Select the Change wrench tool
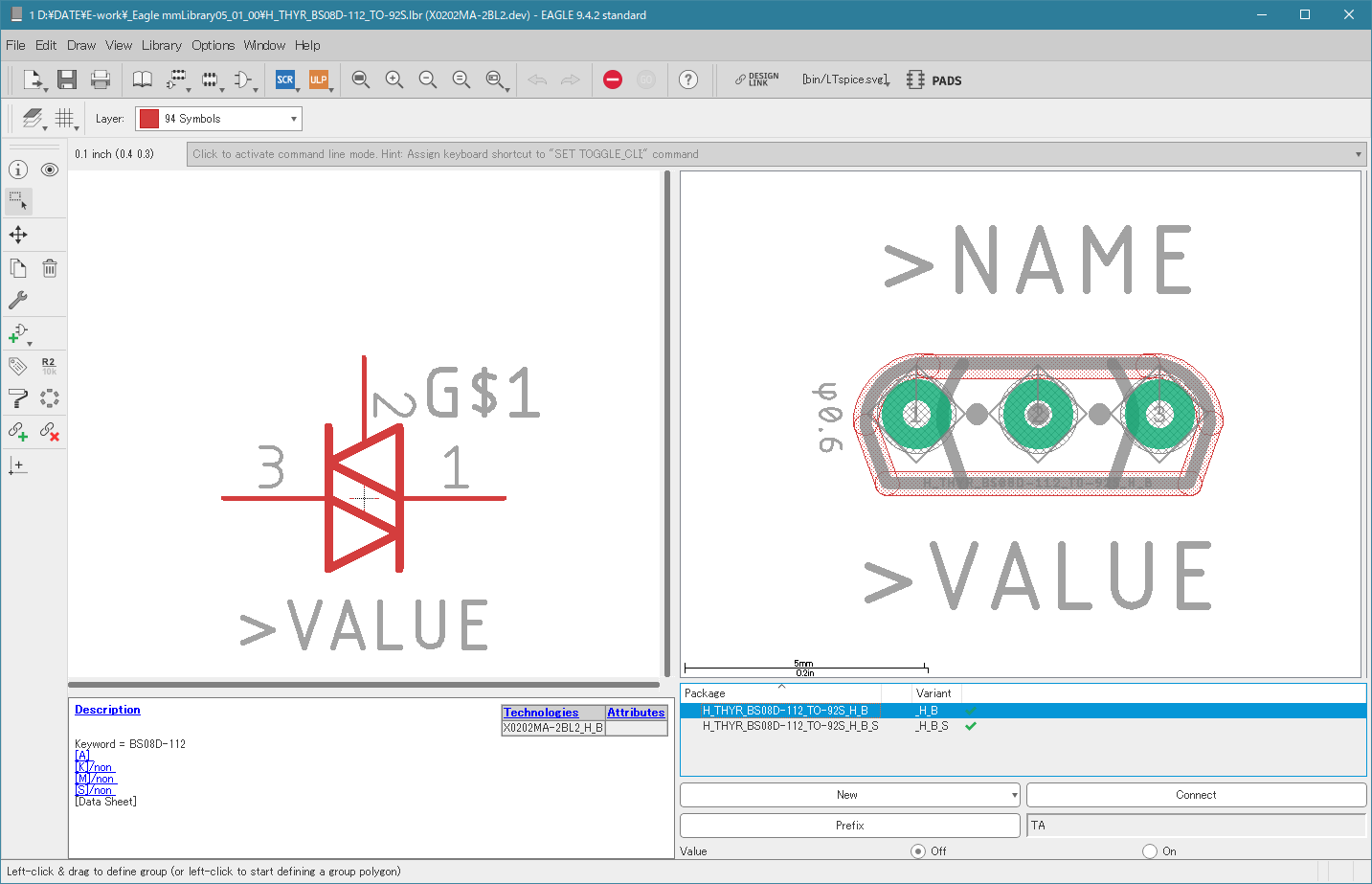 tap(18, 300)
